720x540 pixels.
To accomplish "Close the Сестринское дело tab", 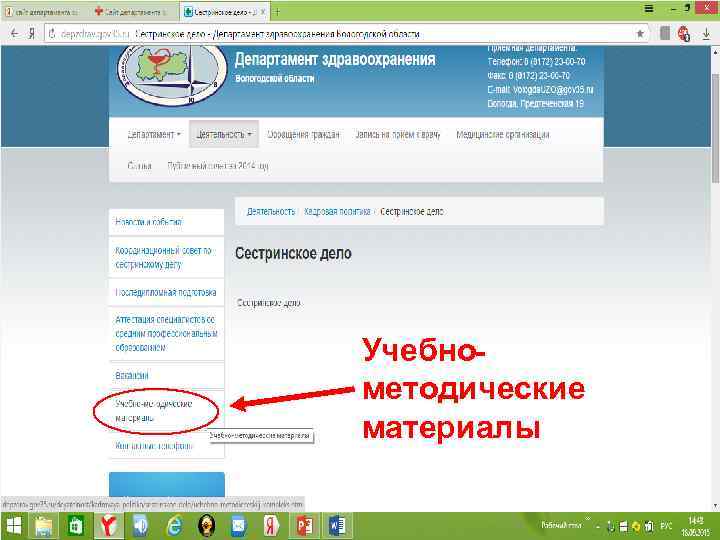I will point(263,12).
